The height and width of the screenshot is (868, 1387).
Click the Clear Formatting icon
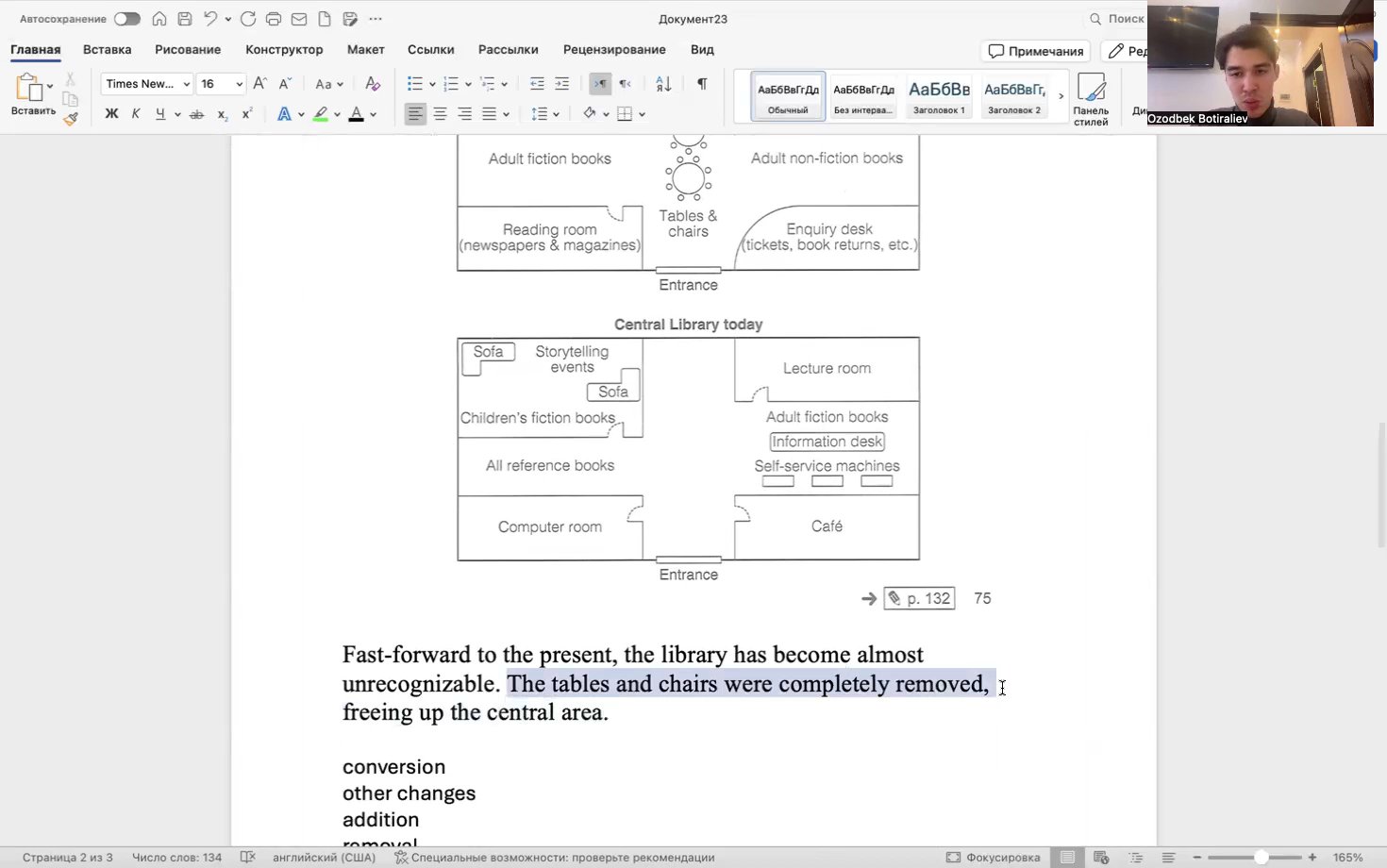point(373,84)
